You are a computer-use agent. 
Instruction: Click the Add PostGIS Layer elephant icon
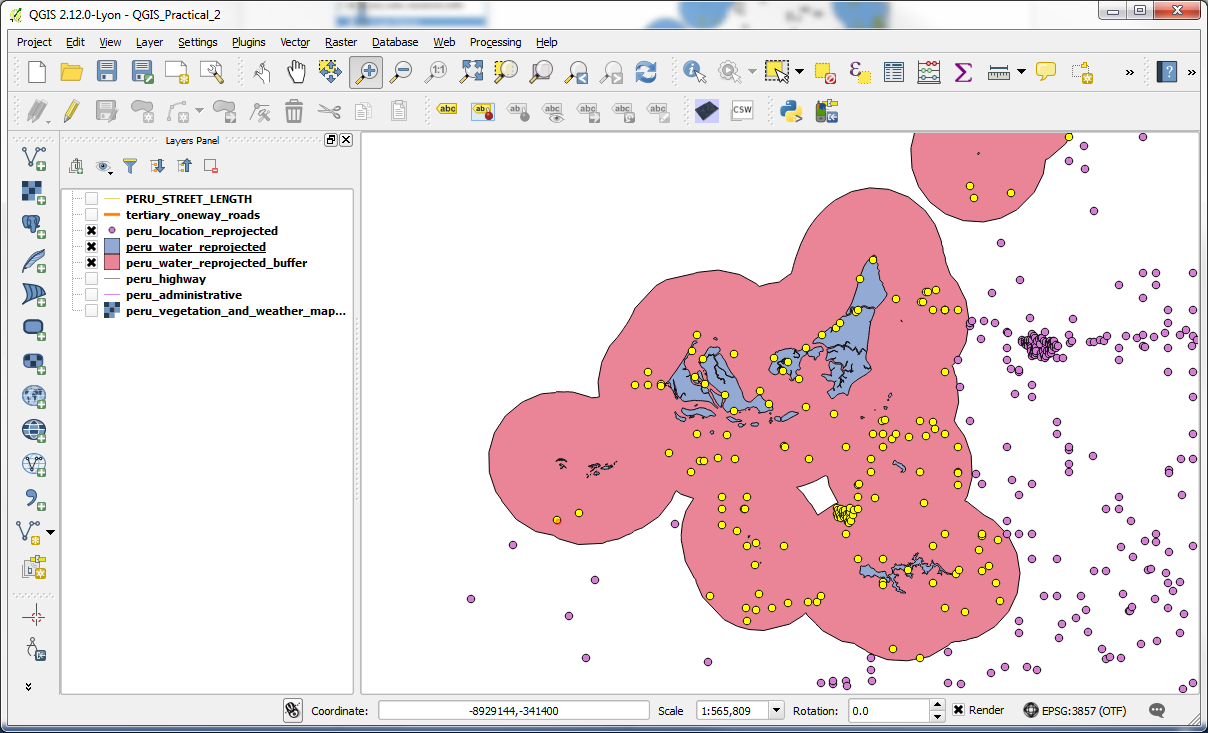[34, 225]
